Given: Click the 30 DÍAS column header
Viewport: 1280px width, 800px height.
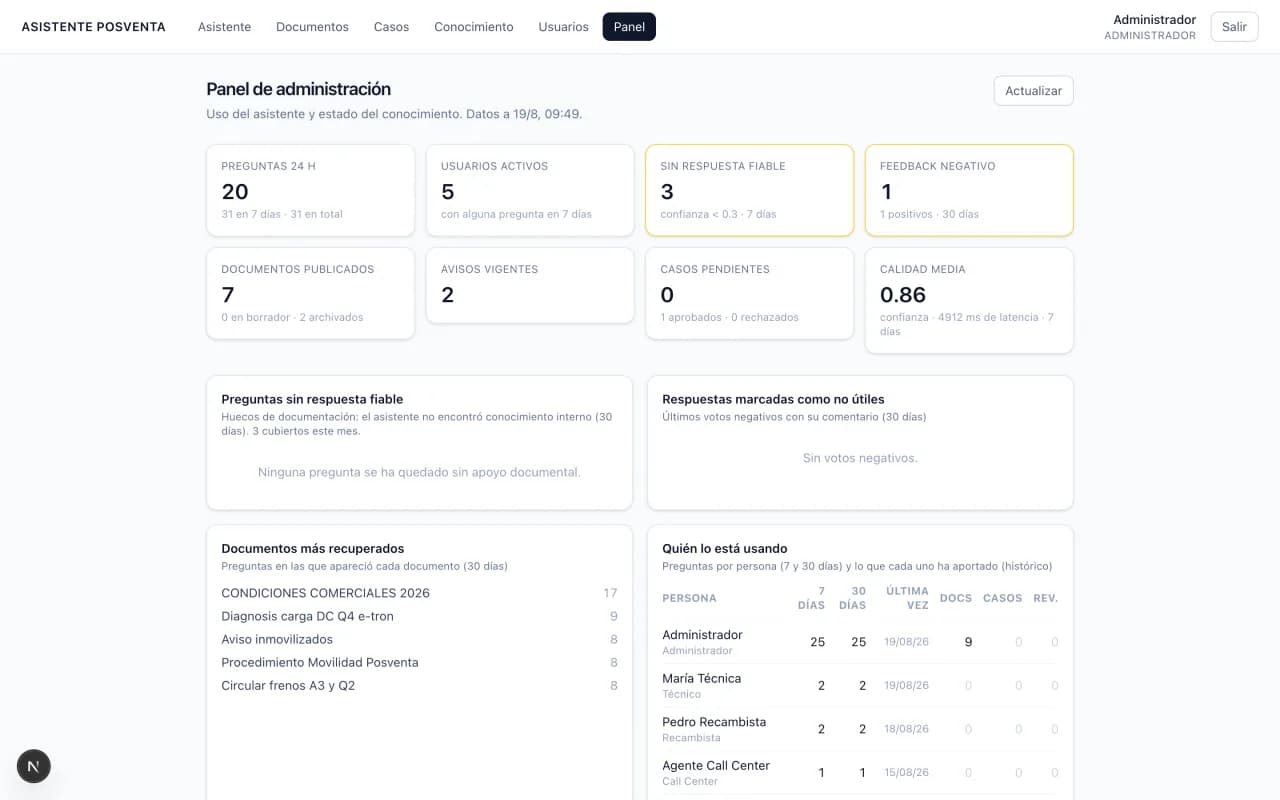Looking at the screenshot, I should click(x=852, y=598).
